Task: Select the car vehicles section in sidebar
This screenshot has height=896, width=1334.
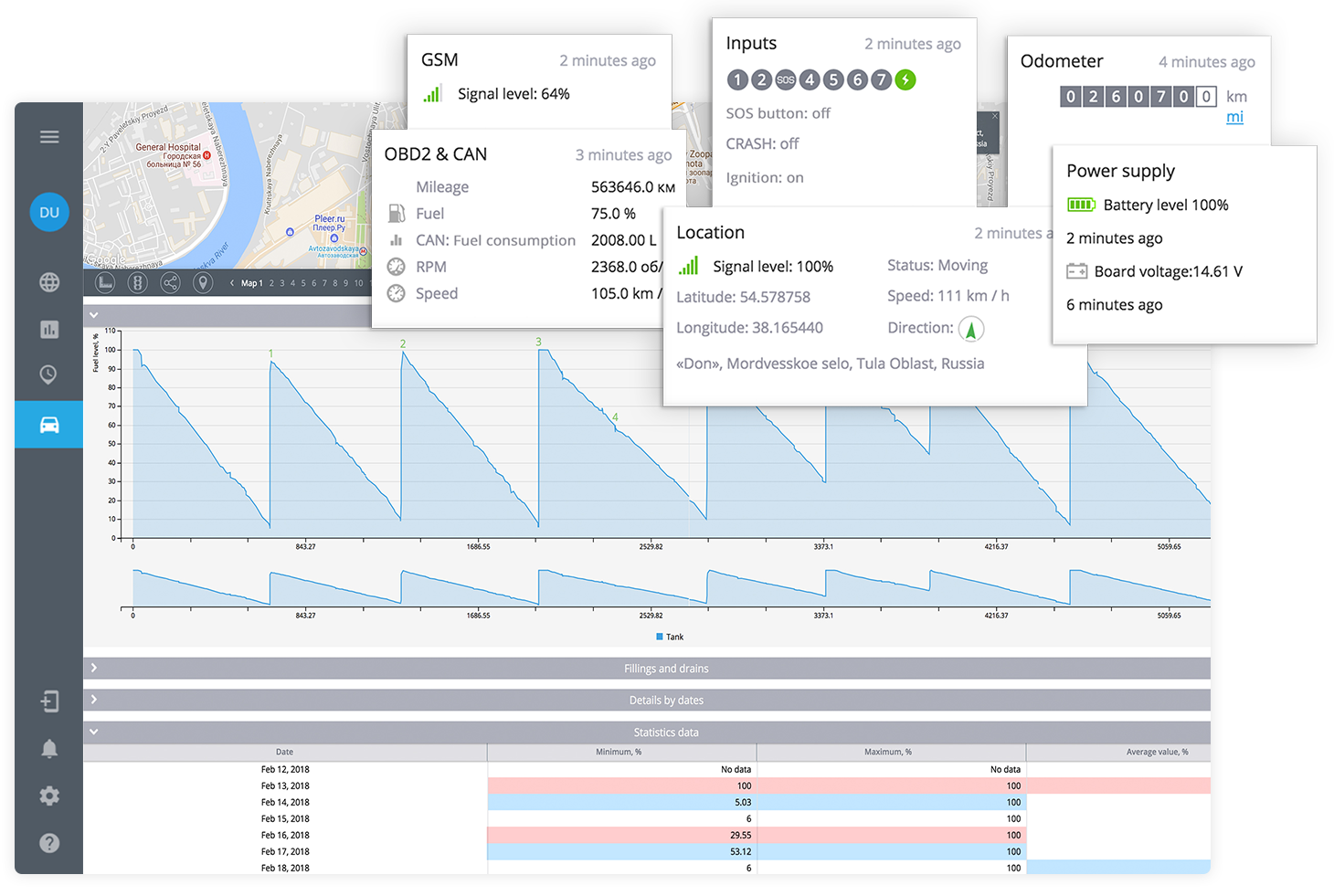Action: pyautogui.click(x=49, y=425)
